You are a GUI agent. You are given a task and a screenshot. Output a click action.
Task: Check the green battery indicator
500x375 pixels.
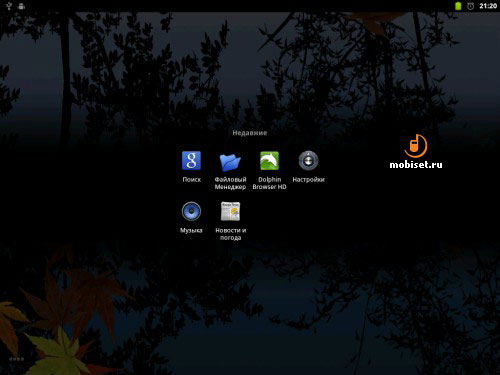[458, 6]
